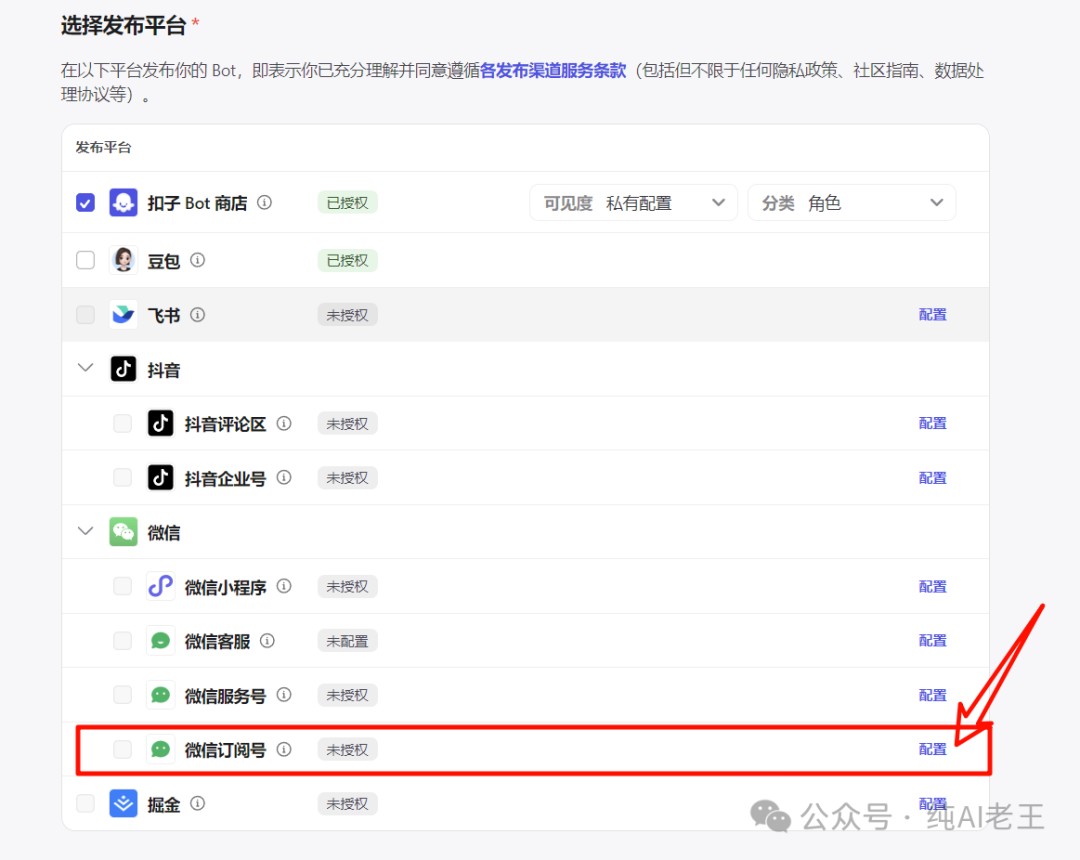Show info for 微信订阅号
Screen dimensions: 1080x860
point(284,749)
